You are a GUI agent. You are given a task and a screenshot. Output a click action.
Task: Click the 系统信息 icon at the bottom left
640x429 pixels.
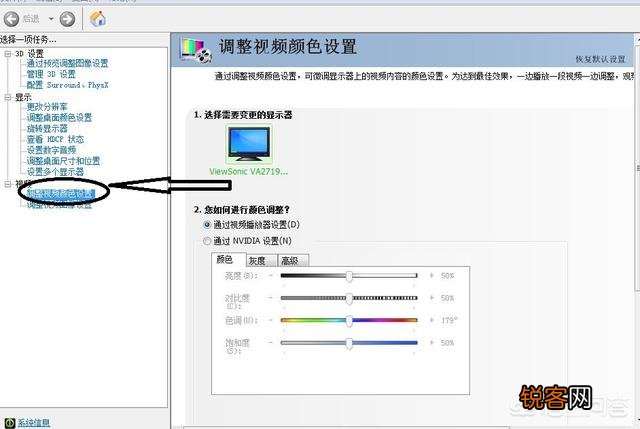[x=10, y=423]
